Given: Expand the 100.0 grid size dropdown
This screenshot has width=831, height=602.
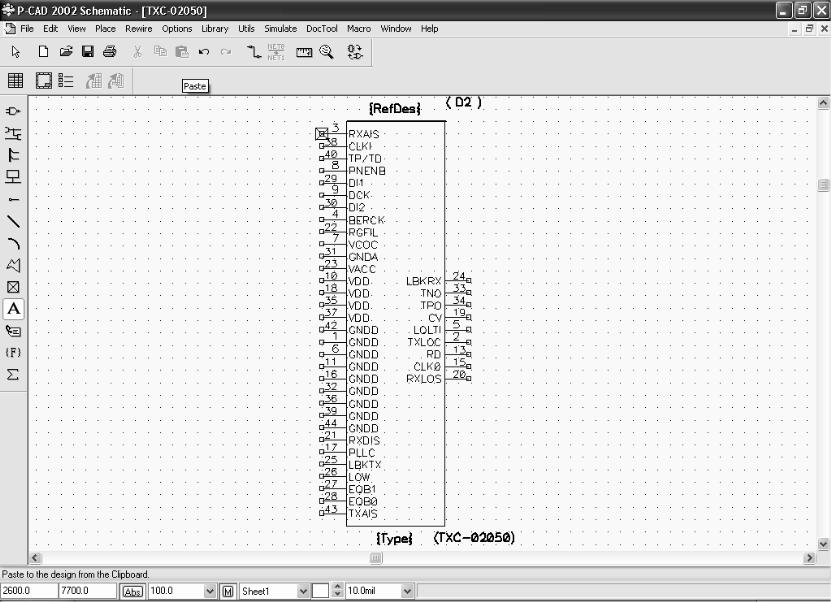Looking at the screenshot, I should click(x=210, y=591).
